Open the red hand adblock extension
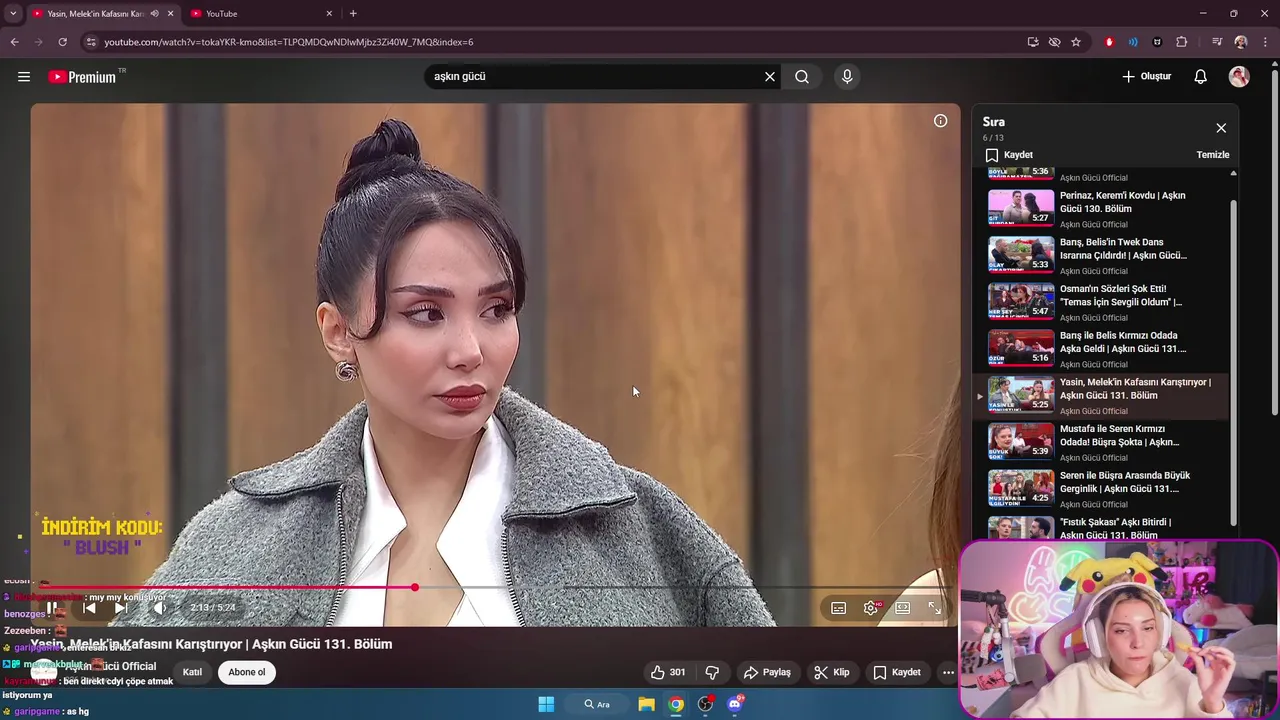The width and height of the screenshot is (1280, 720). [1109, 42]
